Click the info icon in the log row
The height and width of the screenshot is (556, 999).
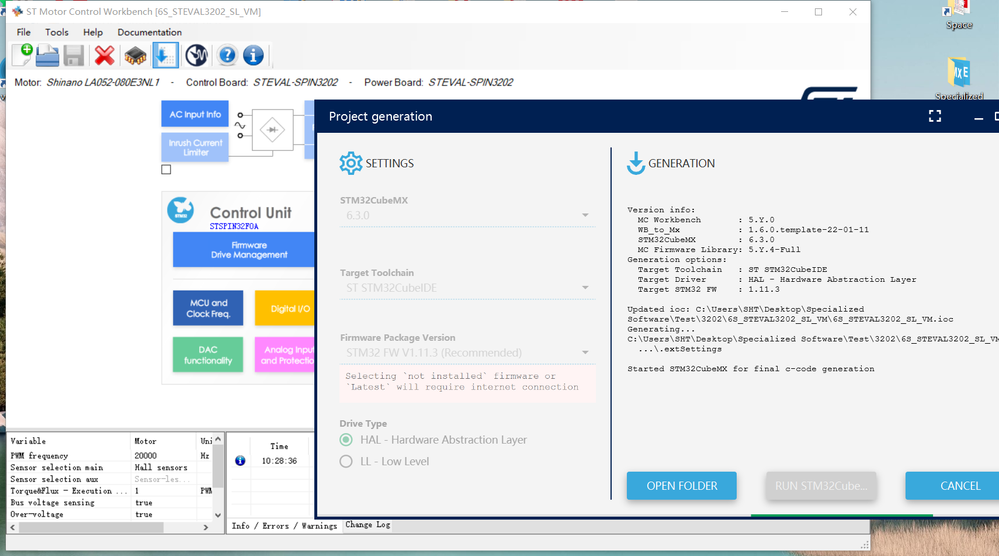point(240,460)
